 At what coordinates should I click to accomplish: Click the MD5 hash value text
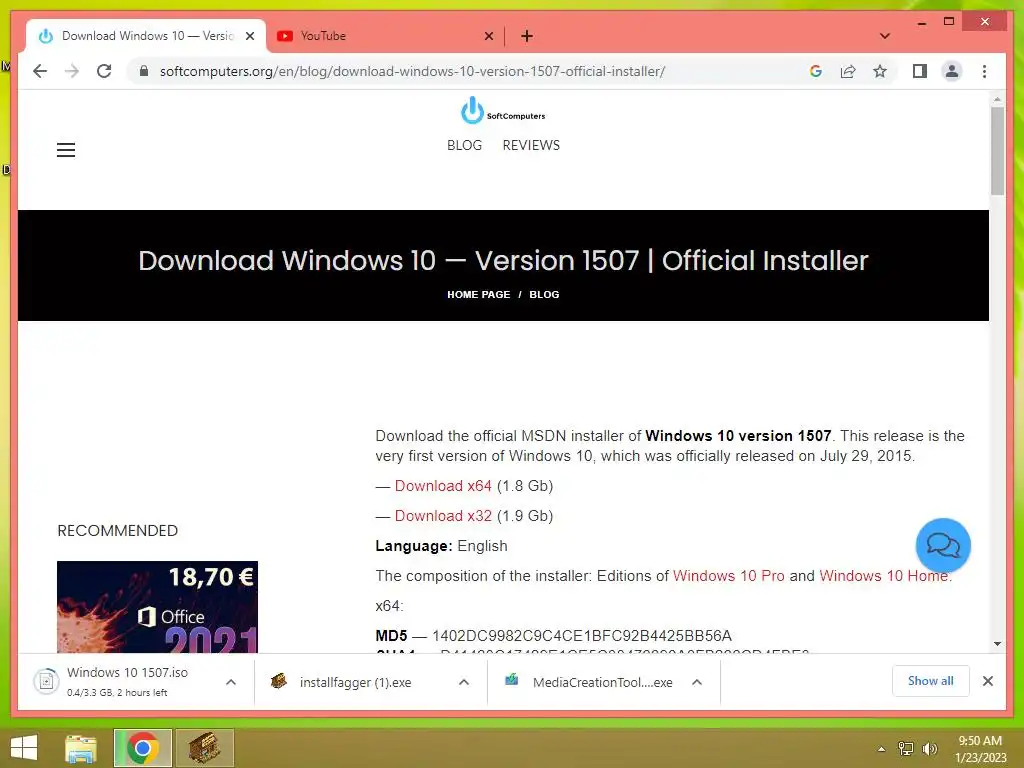tap(582, 636)
